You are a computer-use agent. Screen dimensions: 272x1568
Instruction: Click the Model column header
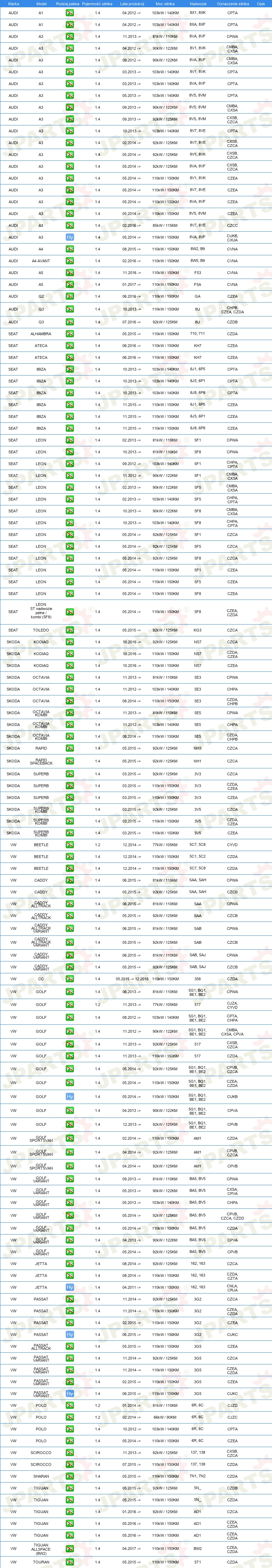[41, 4]
